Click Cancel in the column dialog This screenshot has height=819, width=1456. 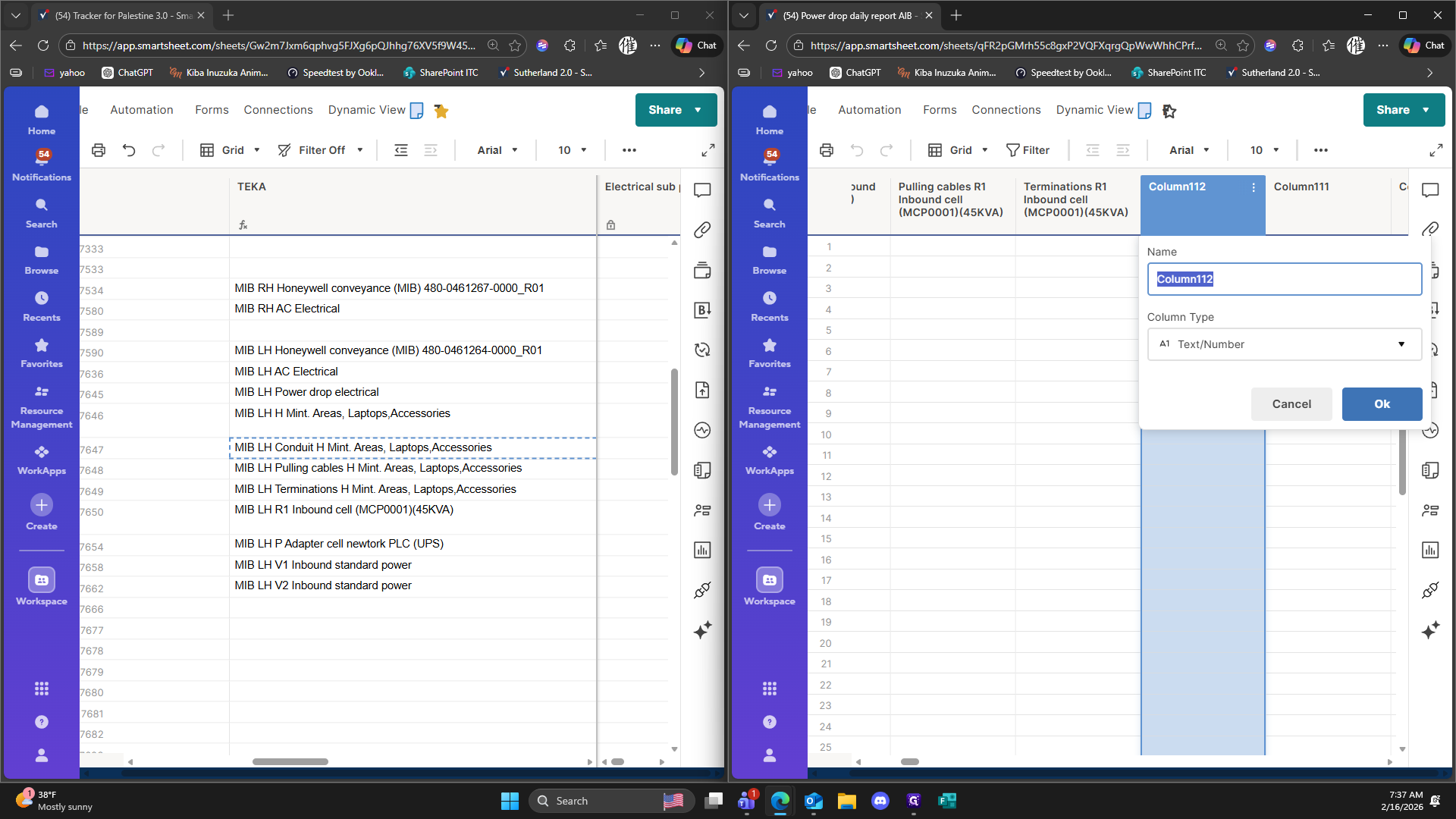click(1291, 404)
